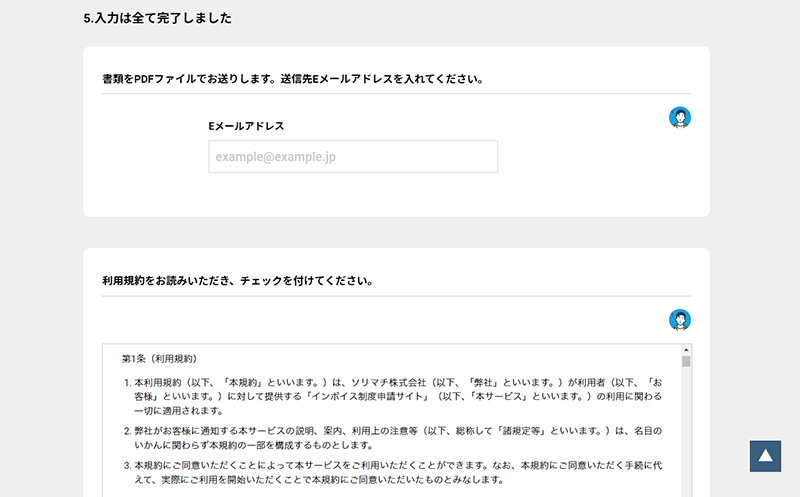
Task: Click the Eメールアドレス field label
Action: coord(246,126)
